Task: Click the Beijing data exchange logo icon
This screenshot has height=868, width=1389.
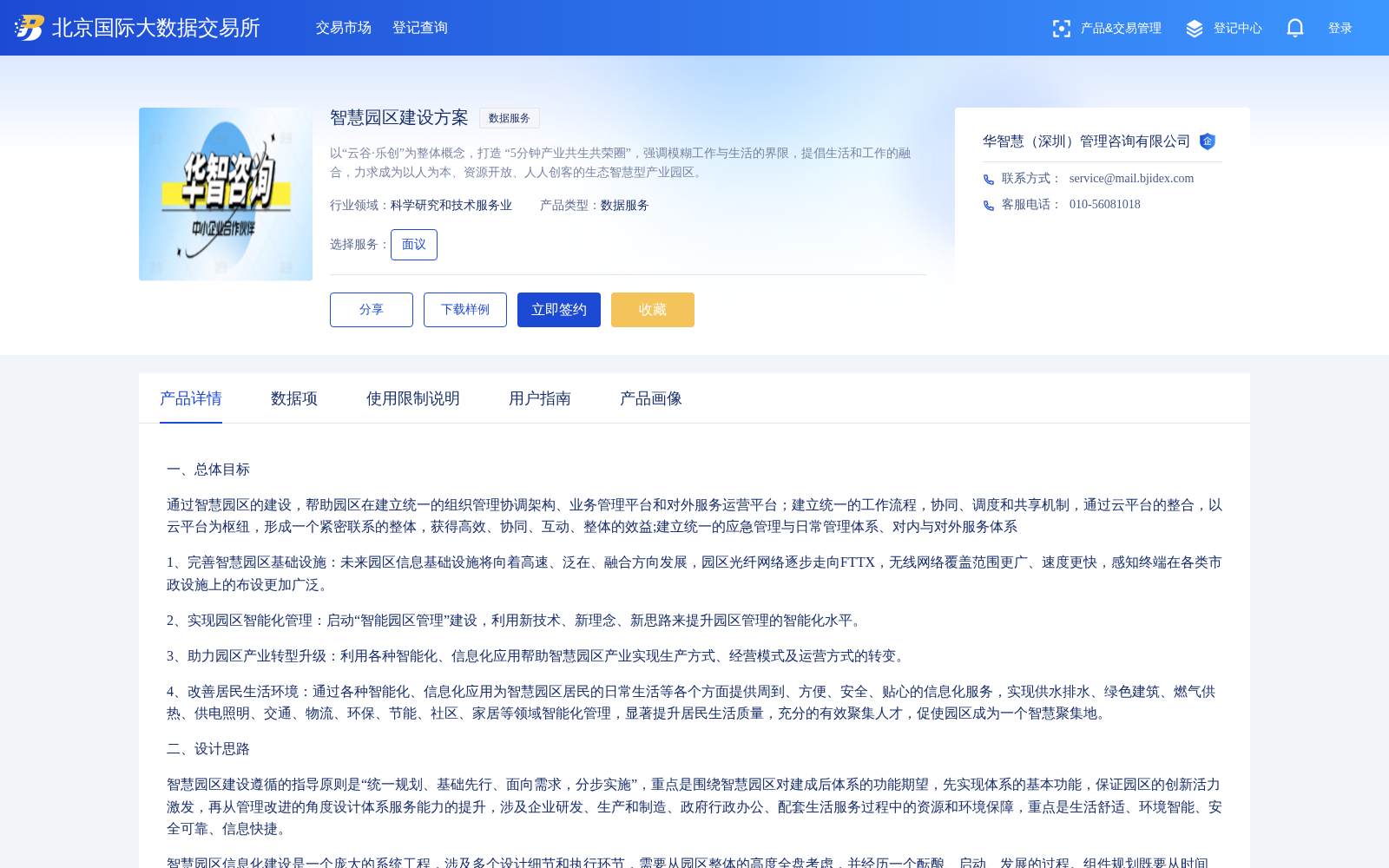Action: [30, 28]
